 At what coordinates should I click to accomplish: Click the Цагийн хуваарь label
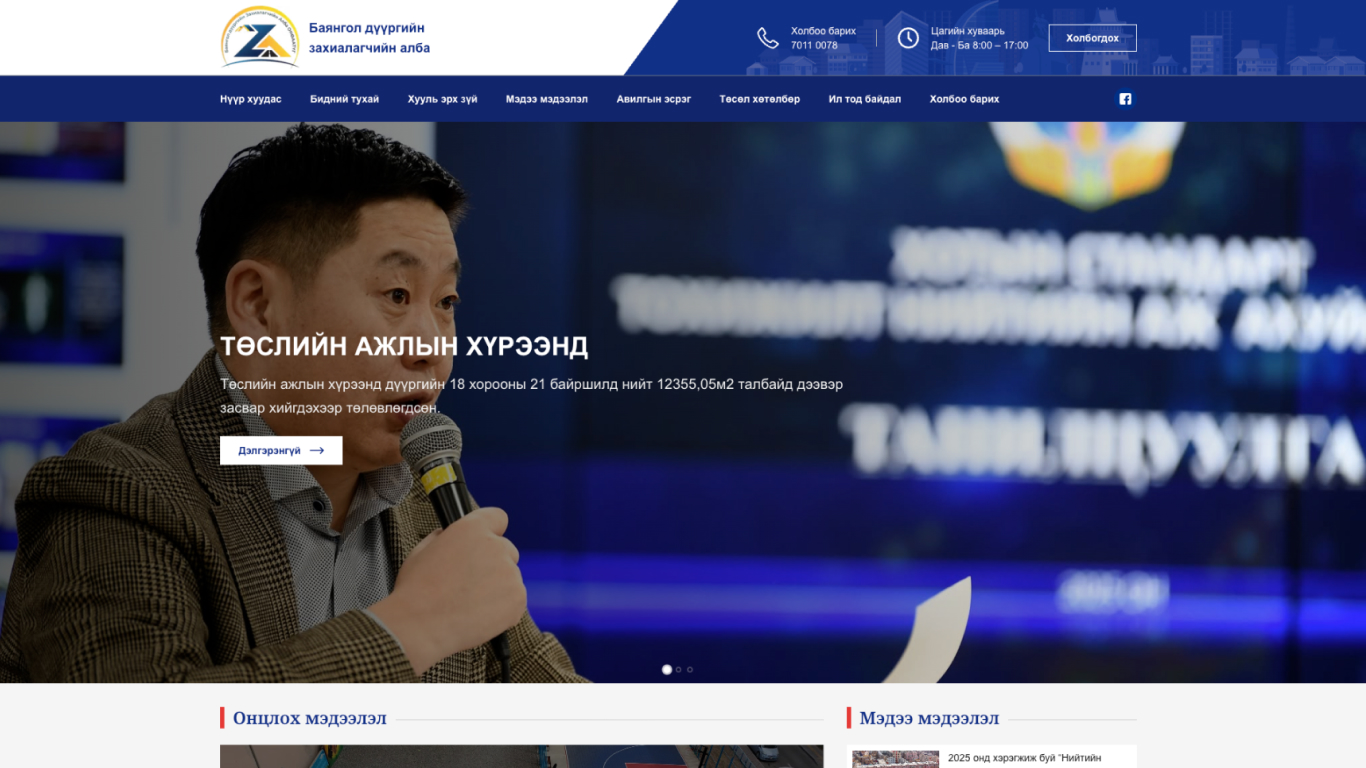pos(968,31)
